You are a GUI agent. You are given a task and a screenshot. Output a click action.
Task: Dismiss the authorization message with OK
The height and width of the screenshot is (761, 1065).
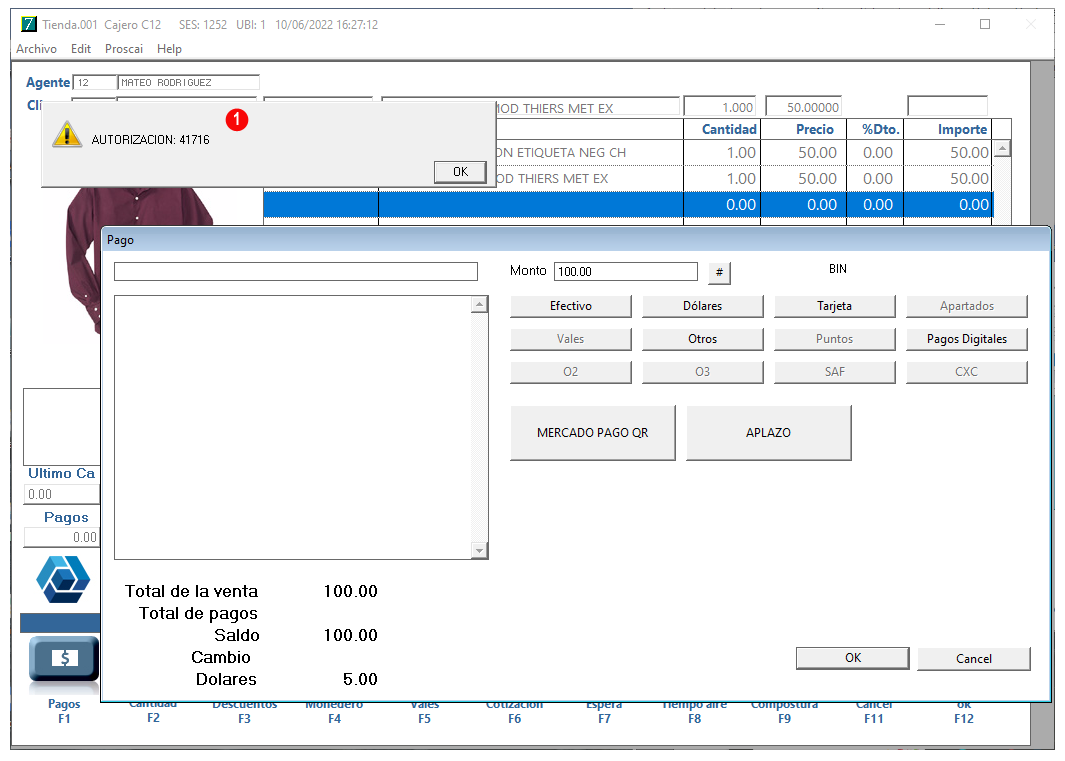click(461, 172)
